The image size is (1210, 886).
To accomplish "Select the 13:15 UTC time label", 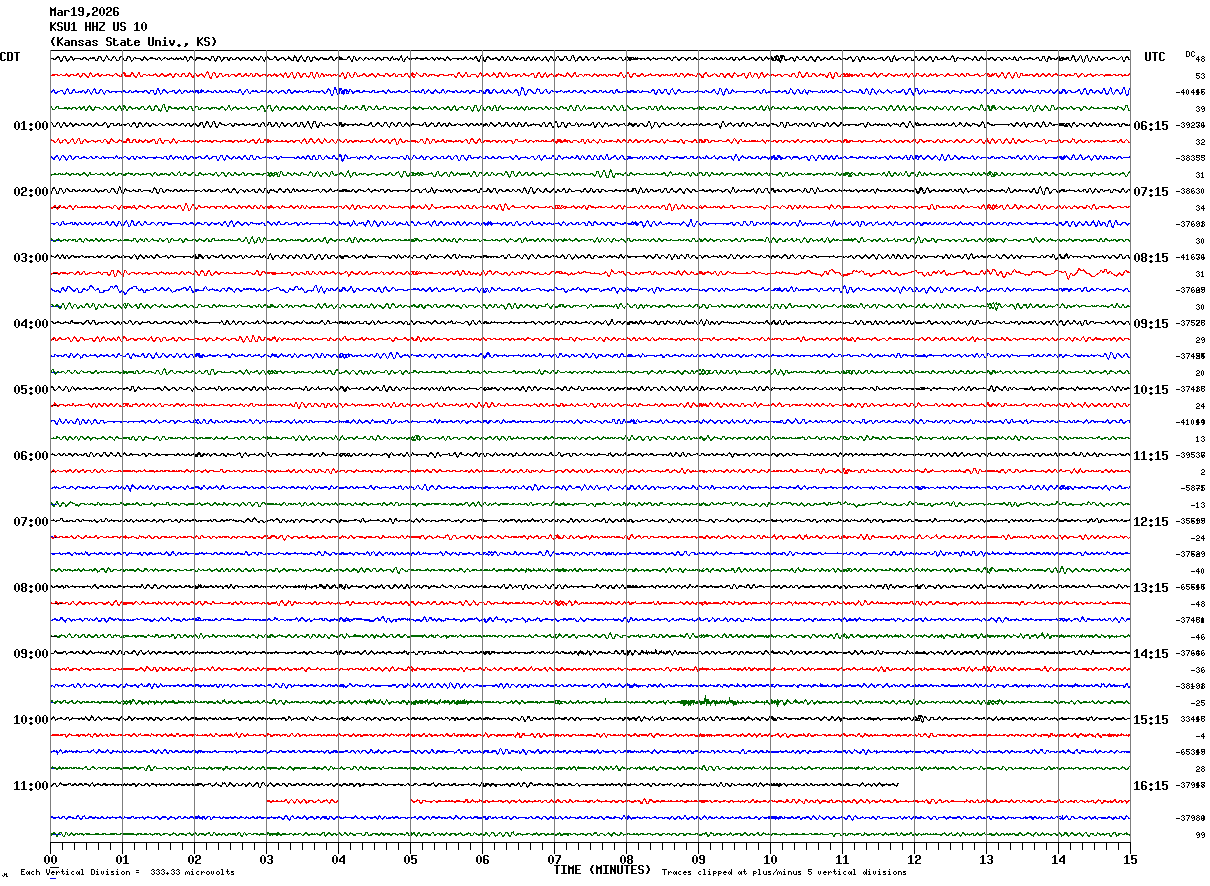I will [1150, 588].
